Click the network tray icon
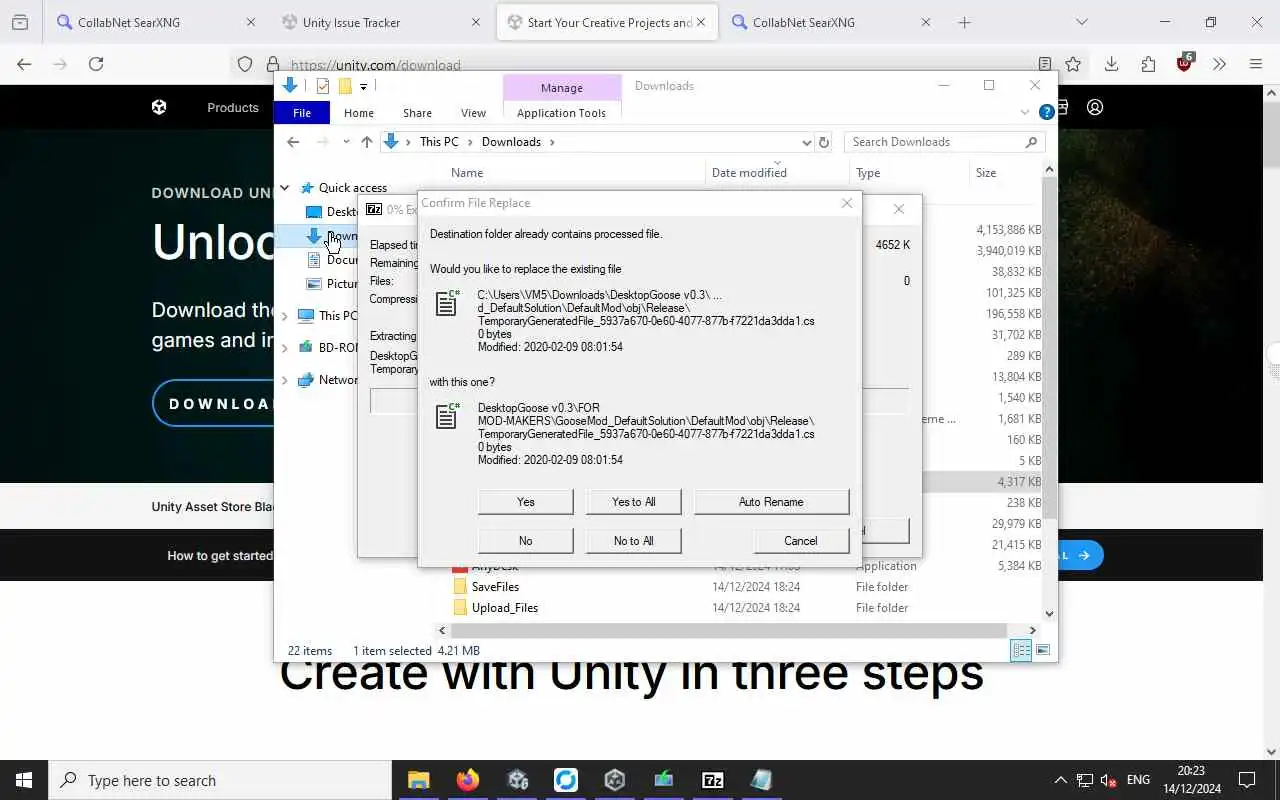The width and height of the screenshot is (1280, 800). (1085, 780)
